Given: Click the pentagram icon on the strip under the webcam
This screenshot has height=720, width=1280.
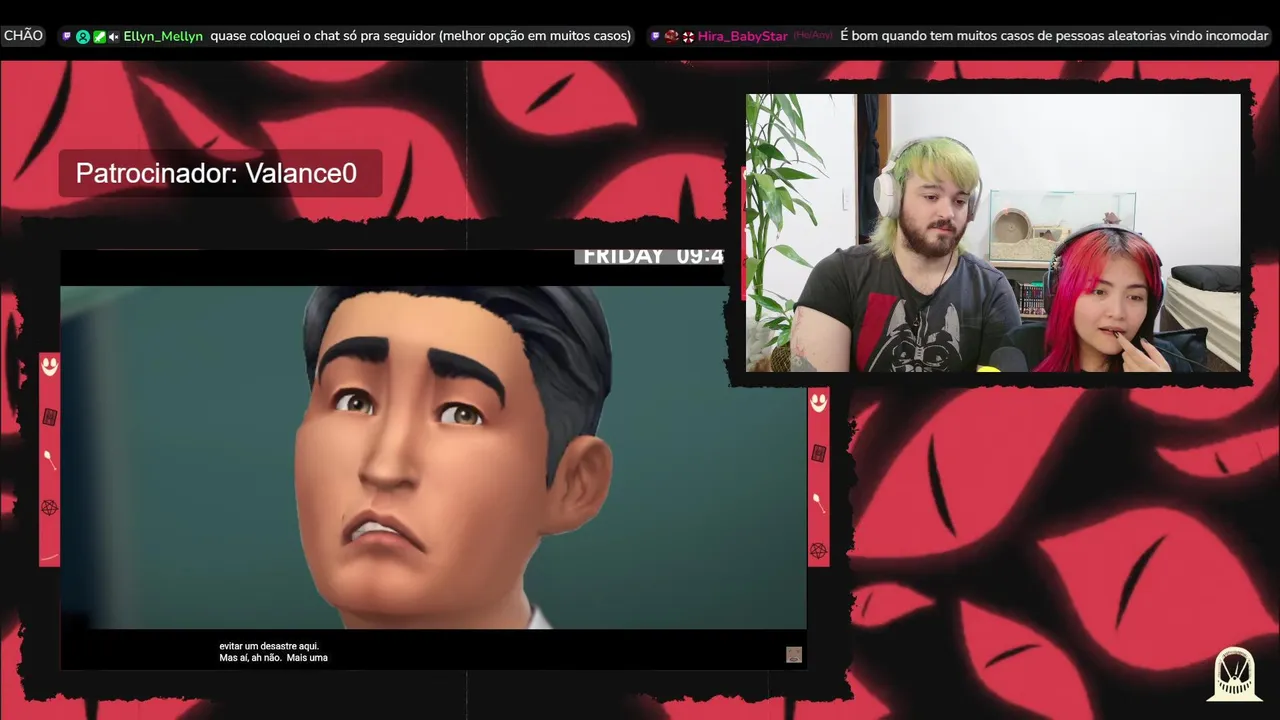Looking at the screenshot, I should pos(818,549).
